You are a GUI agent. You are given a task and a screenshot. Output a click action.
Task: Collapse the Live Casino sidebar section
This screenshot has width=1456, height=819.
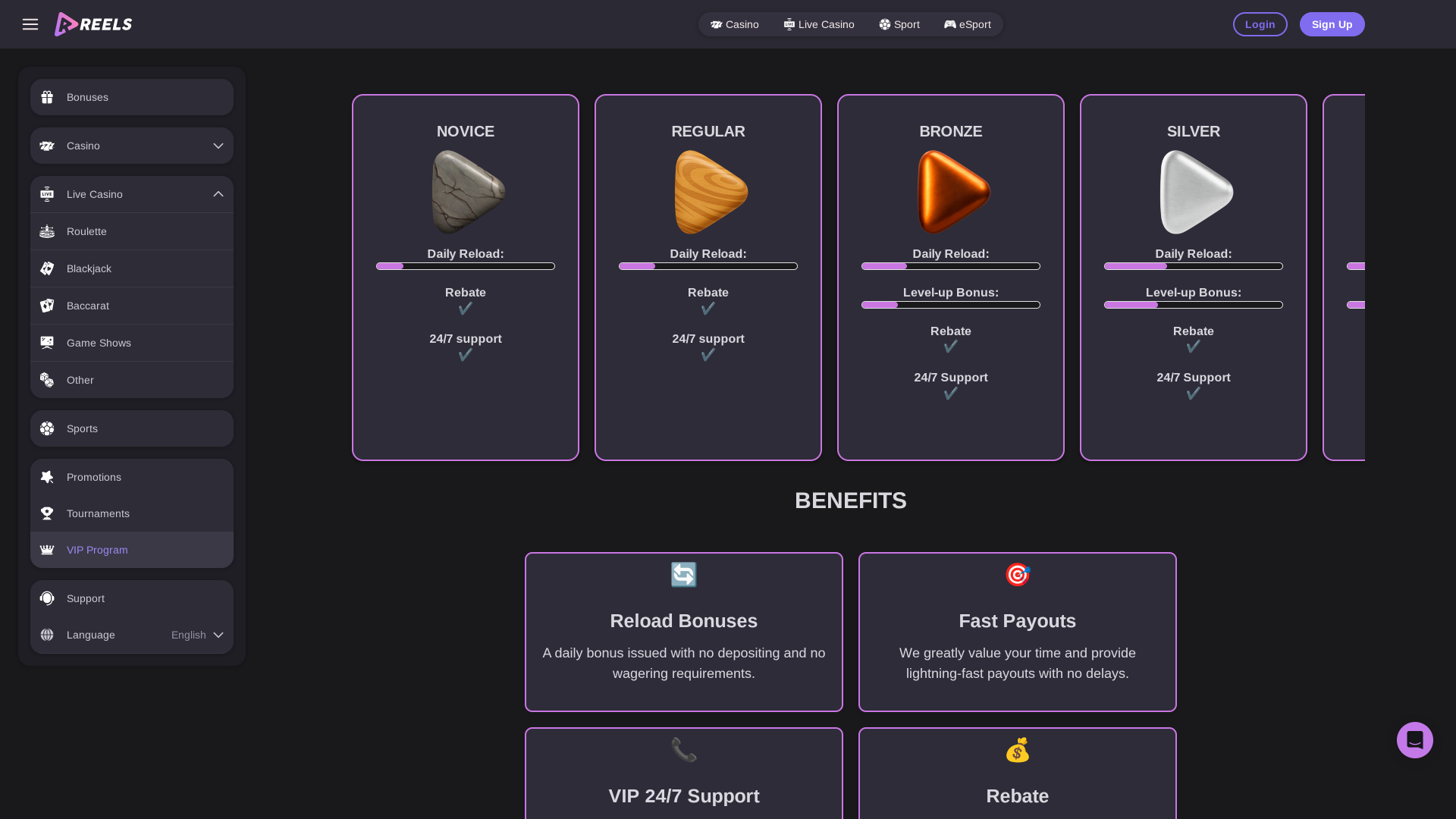[218, 194]
